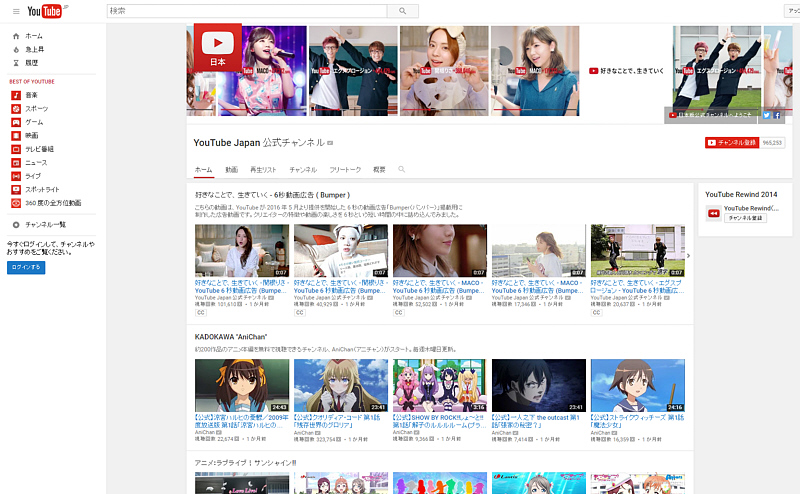
Task: Play first Bumper video with woman on sofa
Action: (242, 251)
